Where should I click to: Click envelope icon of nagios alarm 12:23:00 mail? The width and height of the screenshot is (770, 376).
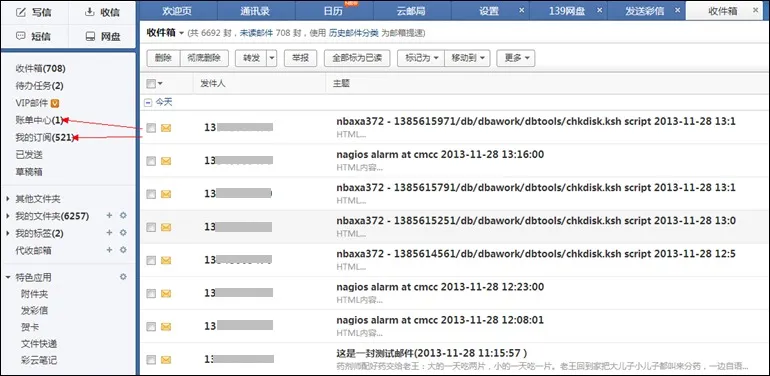[166, 294]
